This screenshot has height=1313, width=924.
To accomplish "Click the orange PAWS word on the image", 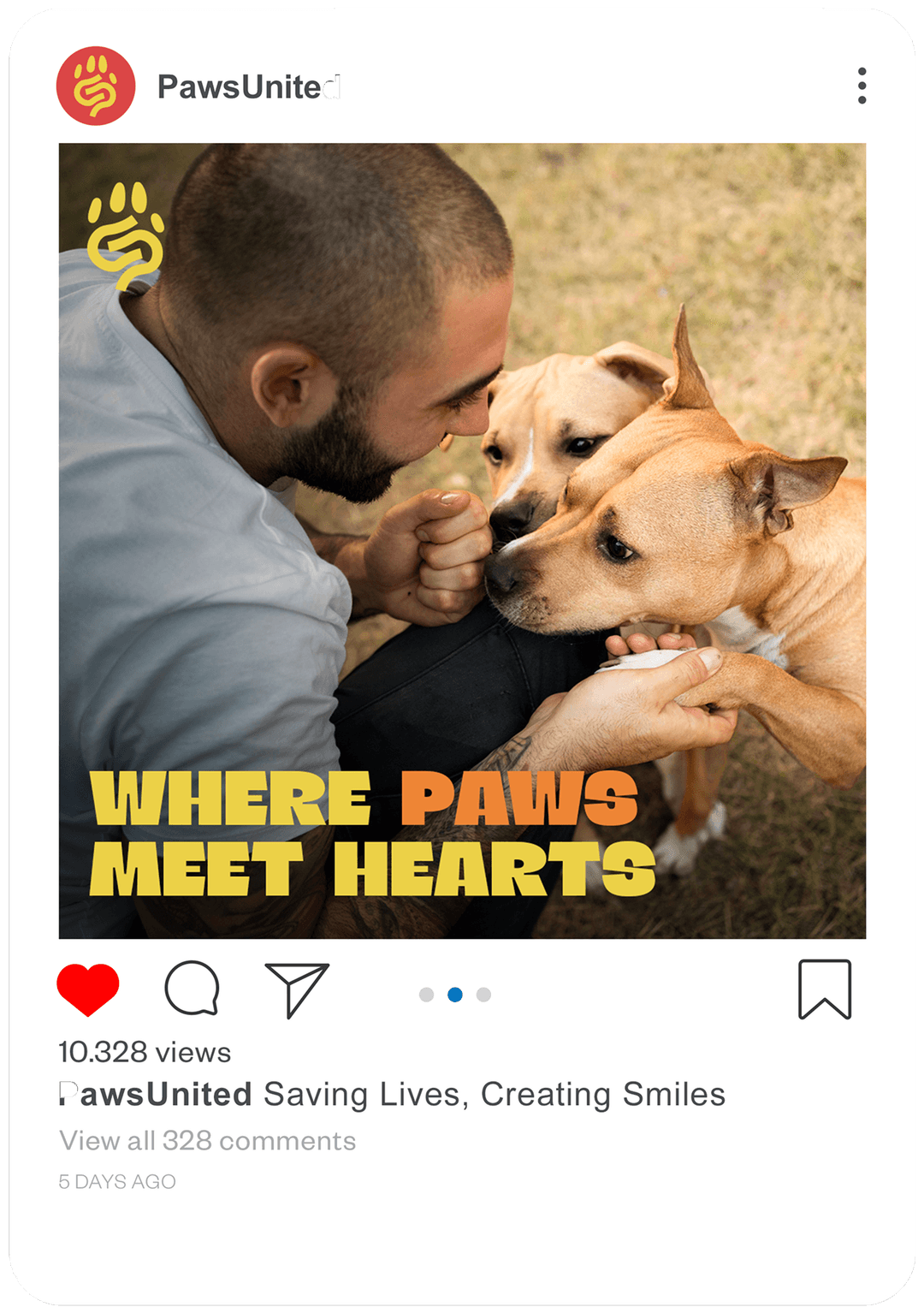I will pos(520,799).
